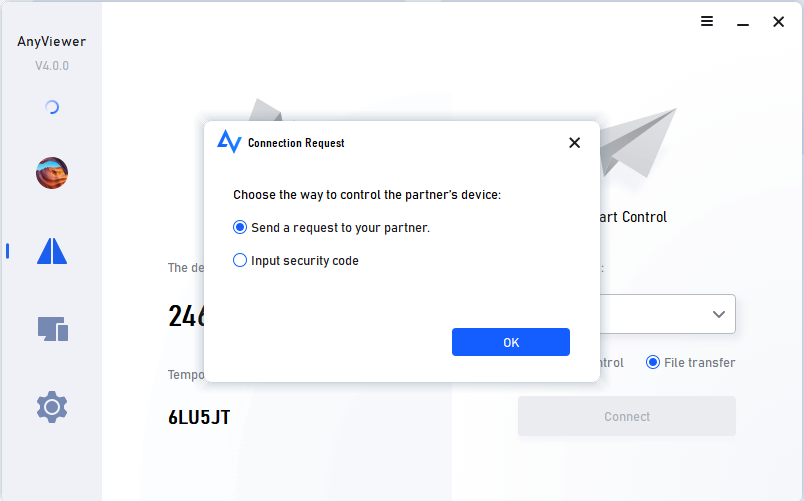Image resolution: width=804 pixels, height=501 pixels.
Task: Click the AnyViewer title text
Action: [x=52, y=42]
